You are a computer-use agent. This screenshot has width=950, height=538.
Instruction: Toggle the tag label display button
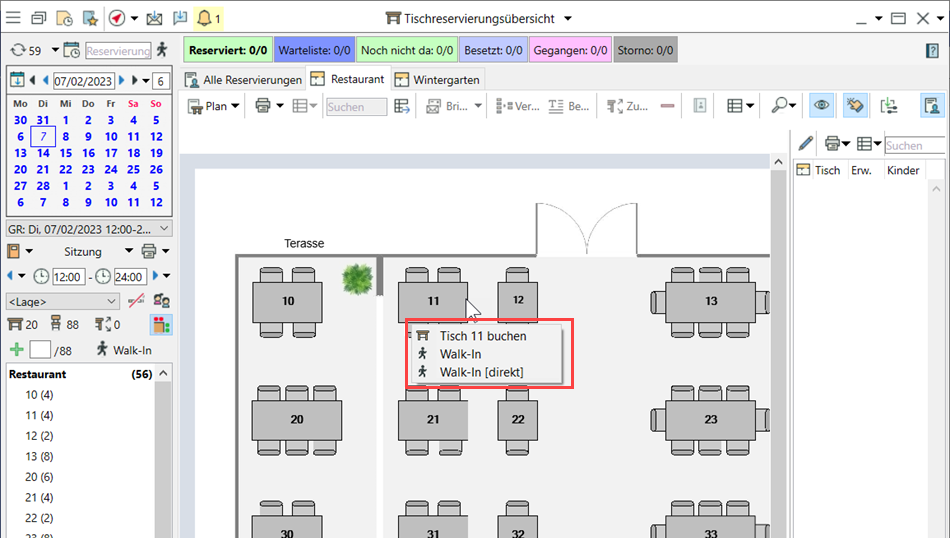pyautogui.click(x=854, y=106)
